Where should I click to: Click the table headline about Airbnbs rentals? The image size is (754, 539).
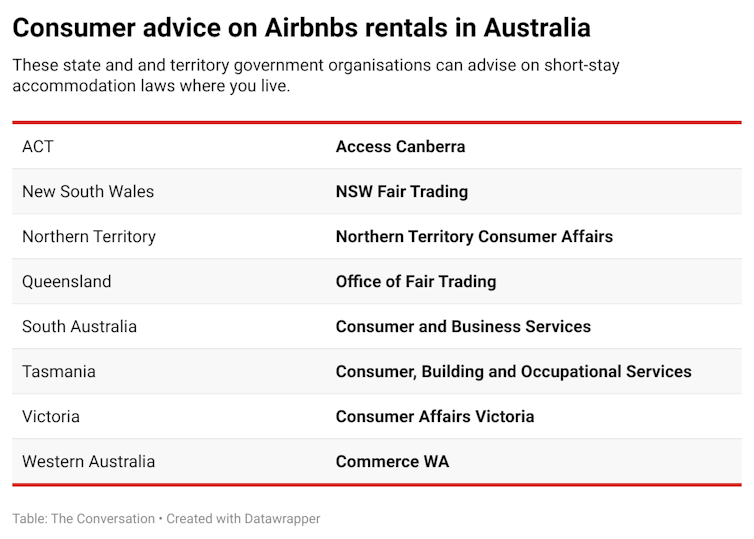pyautogui.click(x=302, y=27)
